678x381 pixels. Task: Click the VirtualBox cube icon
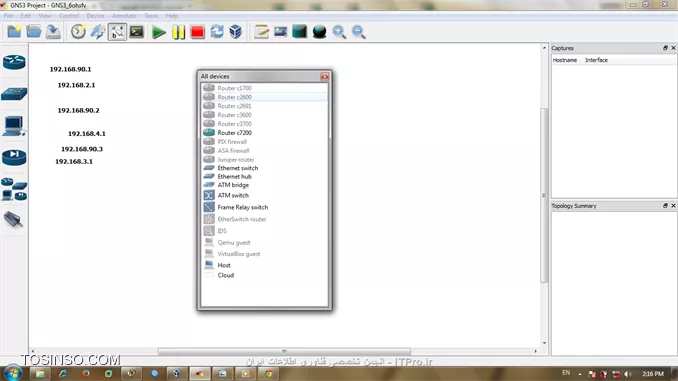236,32
